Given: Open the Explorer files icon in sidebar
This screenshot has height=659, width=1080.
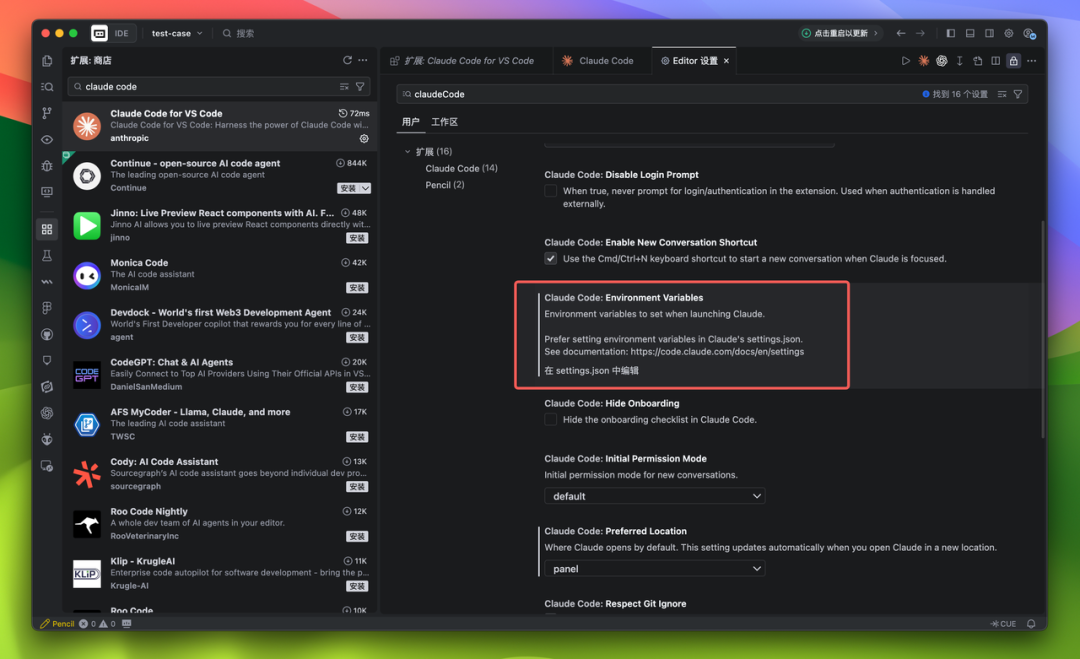Looking at the screenshot, I should (x=47, y=61).
